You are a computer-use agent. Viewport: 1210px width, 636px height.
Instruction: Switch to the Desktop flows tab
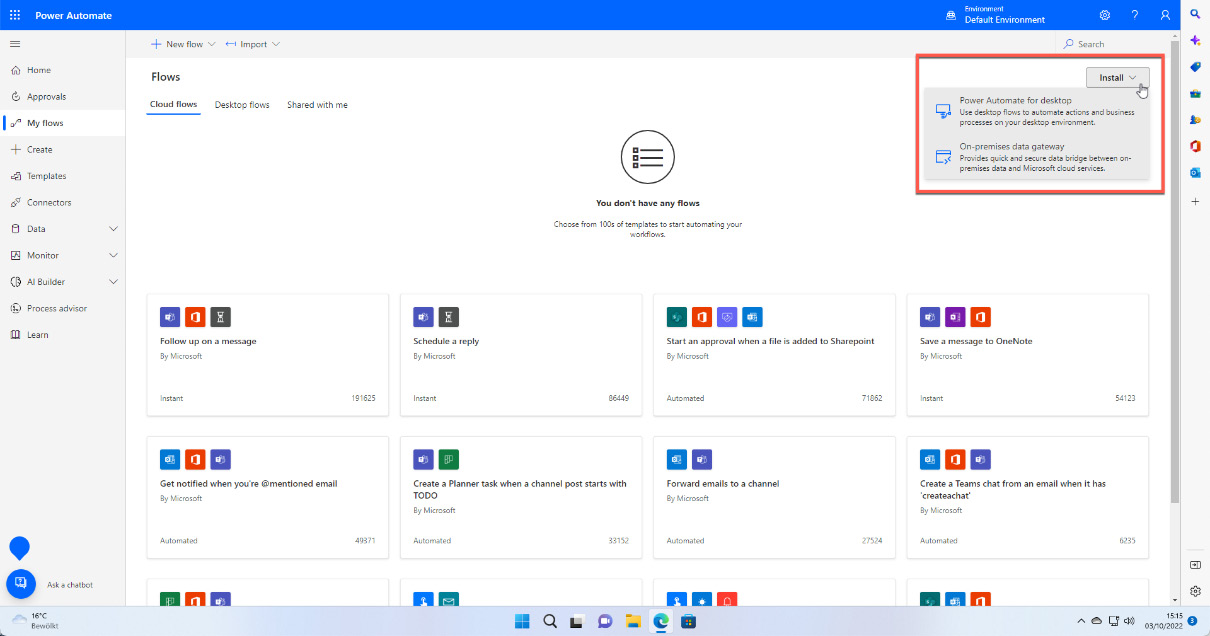(242, 105)
